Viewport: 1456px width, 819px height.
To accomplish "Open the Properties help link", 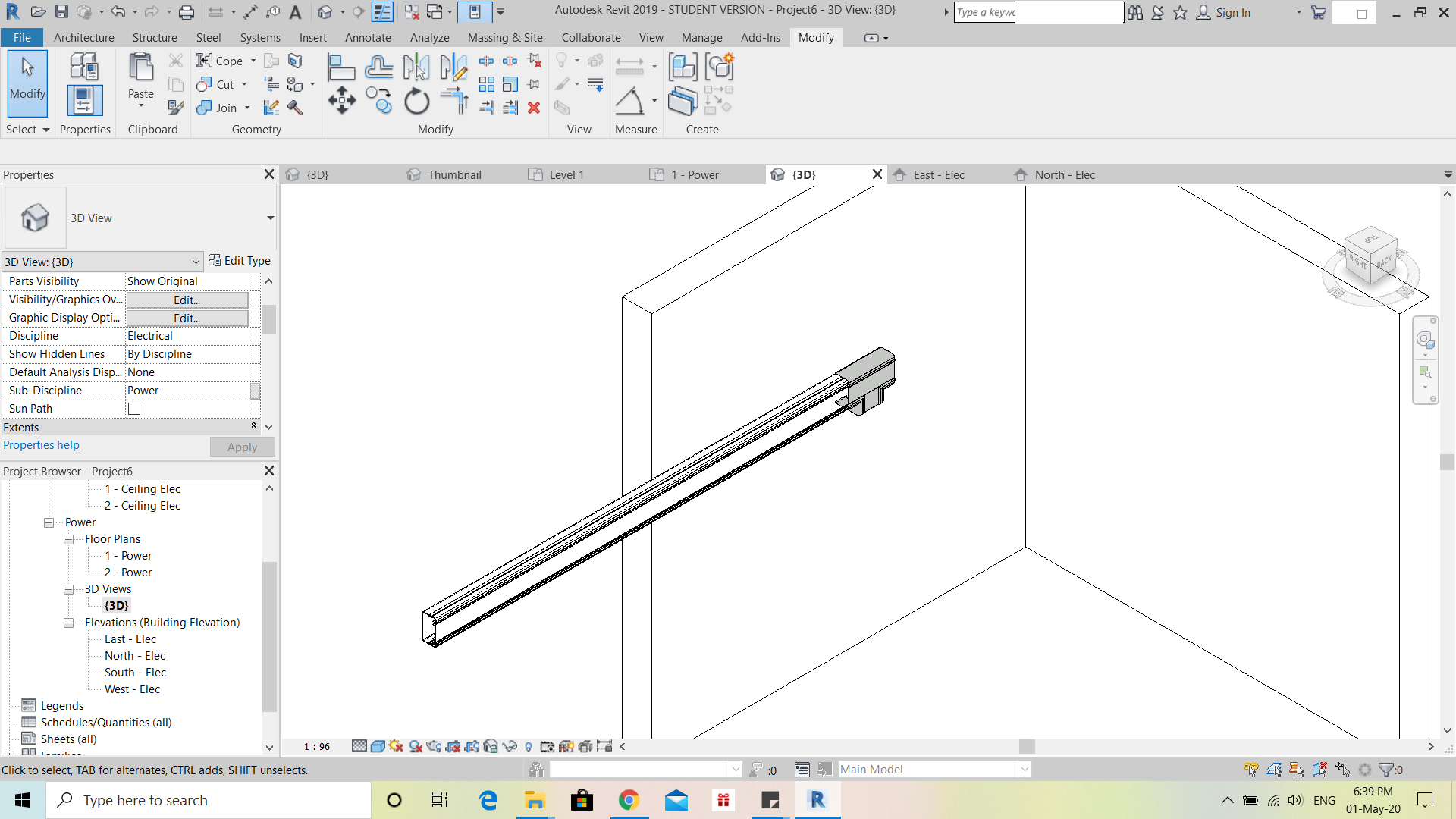I will coord(41,444).
